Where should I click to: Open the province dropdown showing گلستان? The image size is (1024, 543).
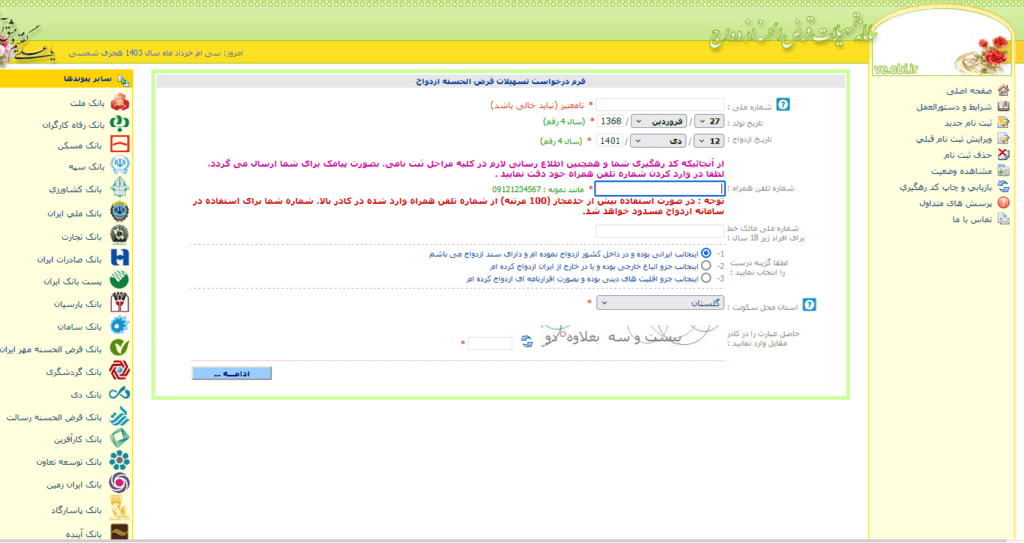[660, 303]
